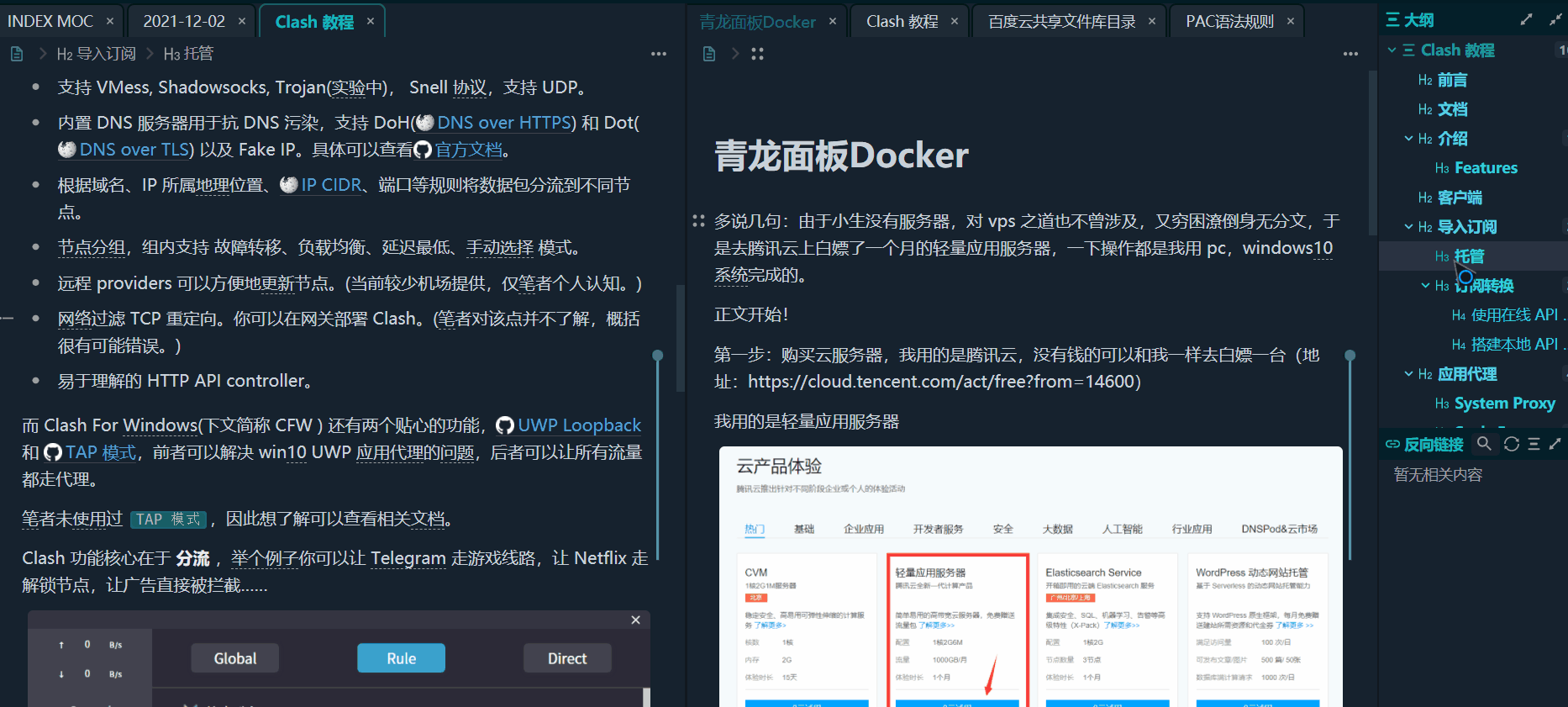Go to H2 客户端 heading in outline
The width and height of the screenshot is (1568, 707).
(1460, 198)
